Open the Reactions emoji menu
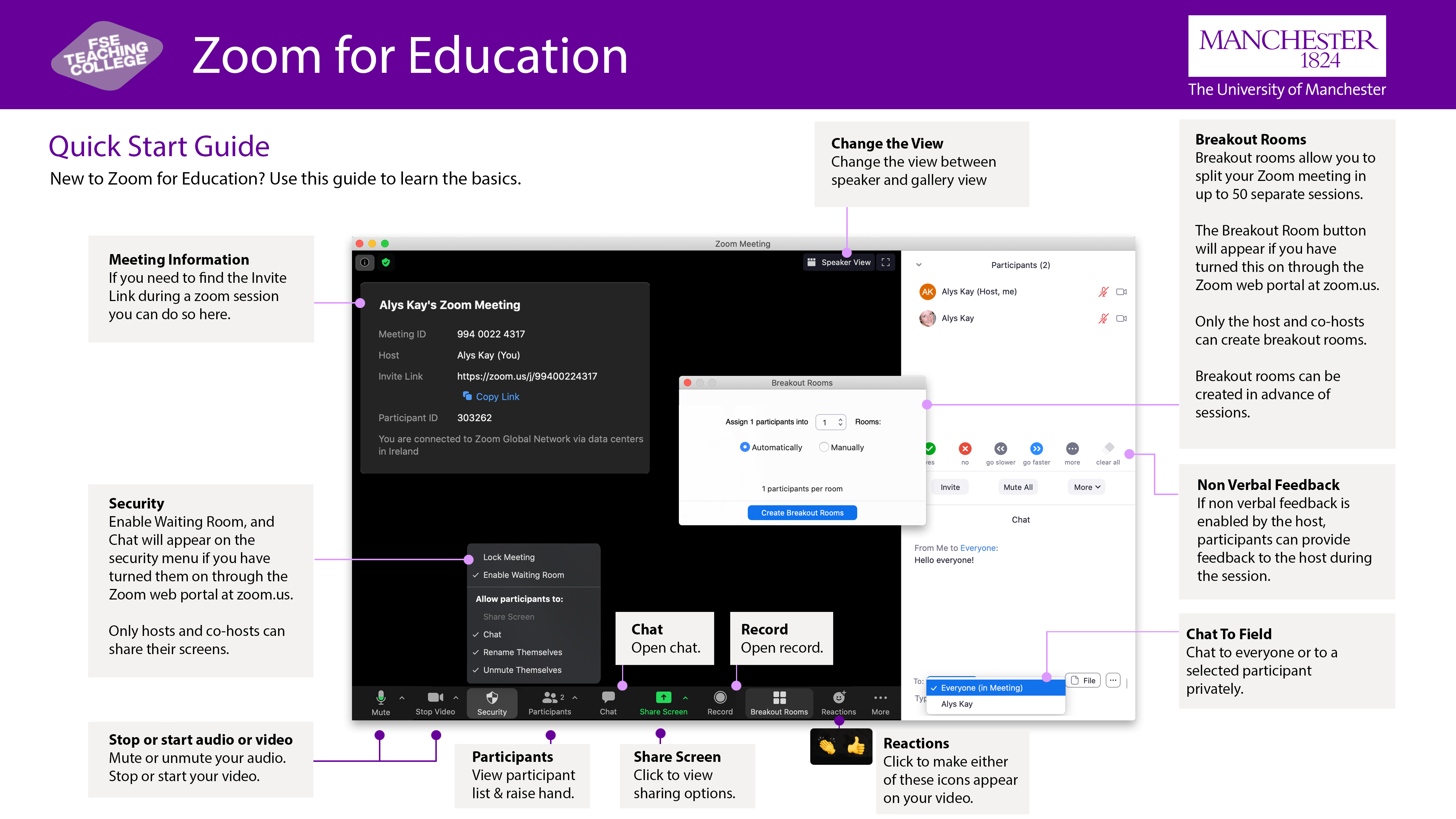Image resolution: width=1456 pixels, height=819 pixels. (839, 703)
